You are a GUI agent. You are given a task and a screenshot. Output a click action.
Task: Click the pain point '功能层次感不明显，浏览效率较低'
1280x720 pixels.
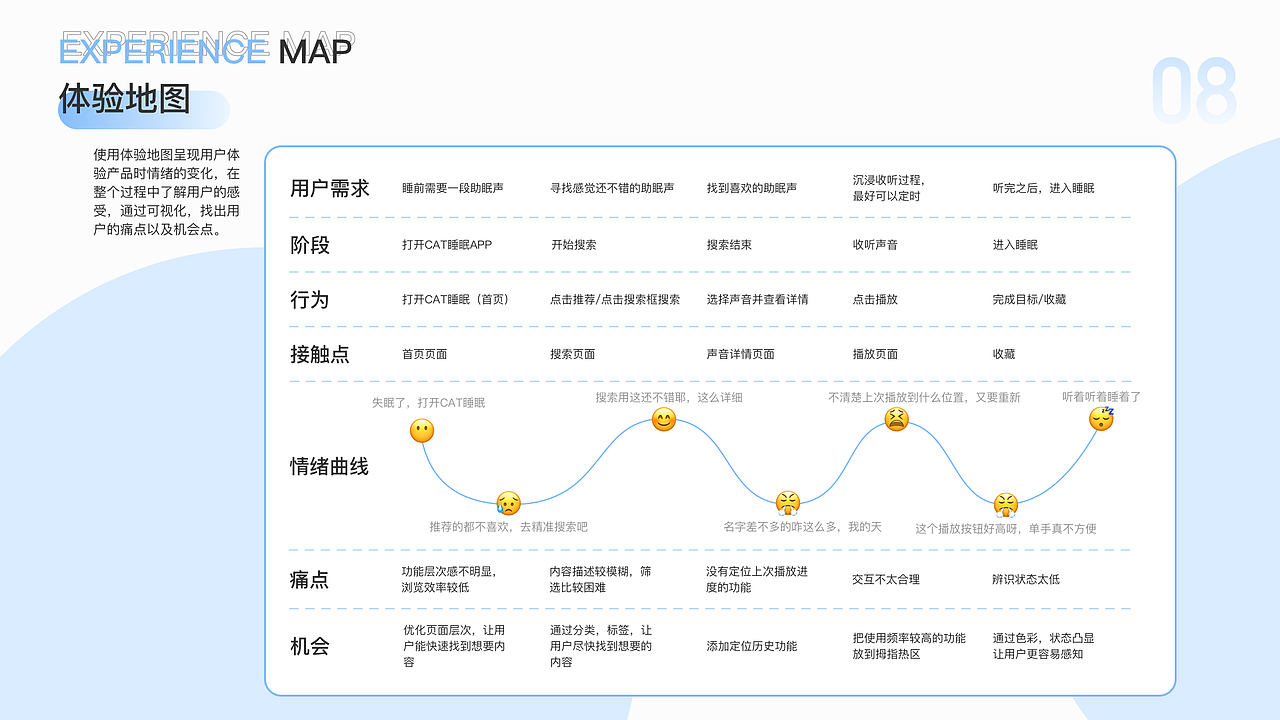pyautogui.click(x=449, y=580)
